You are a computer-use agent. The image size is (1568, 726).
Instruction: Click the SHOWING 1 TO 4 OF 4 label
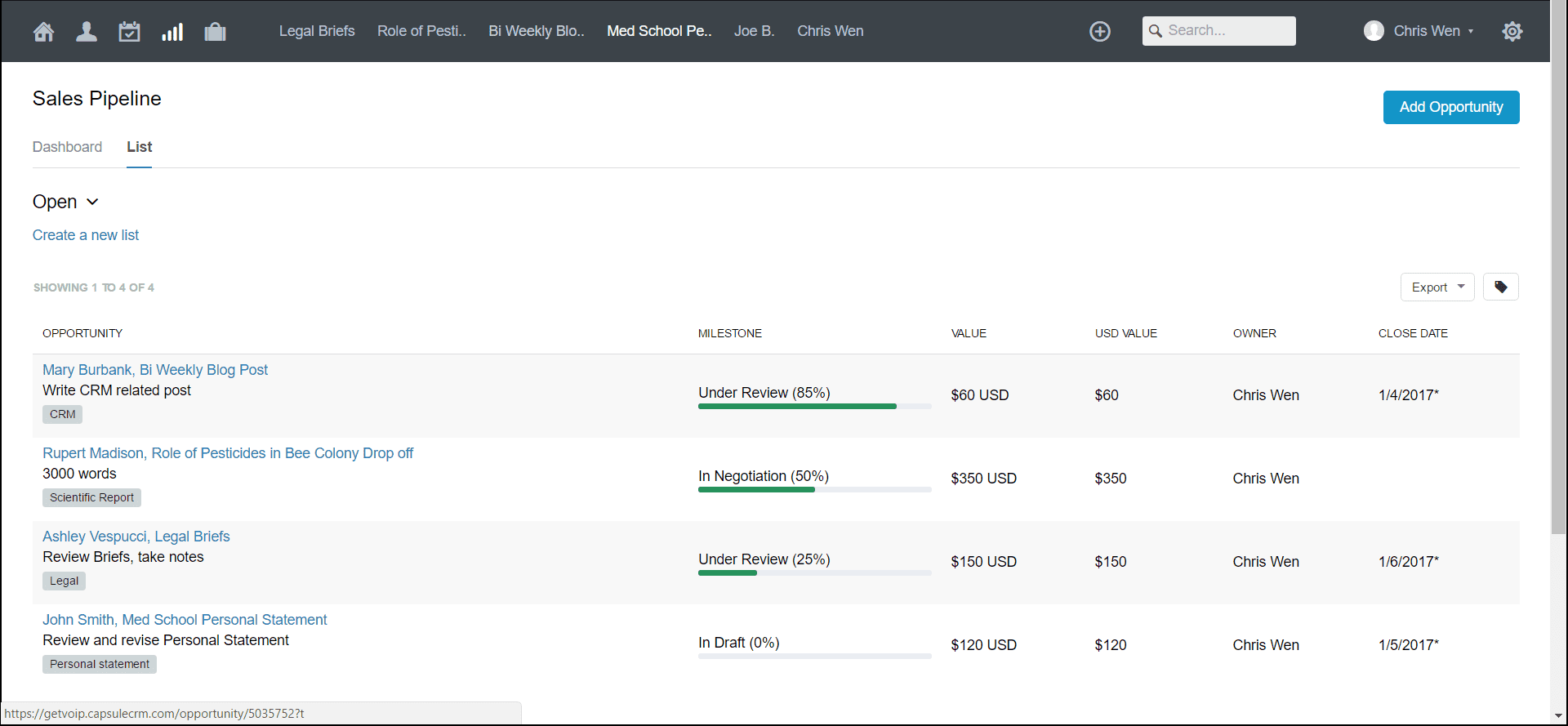pos(94,287)
